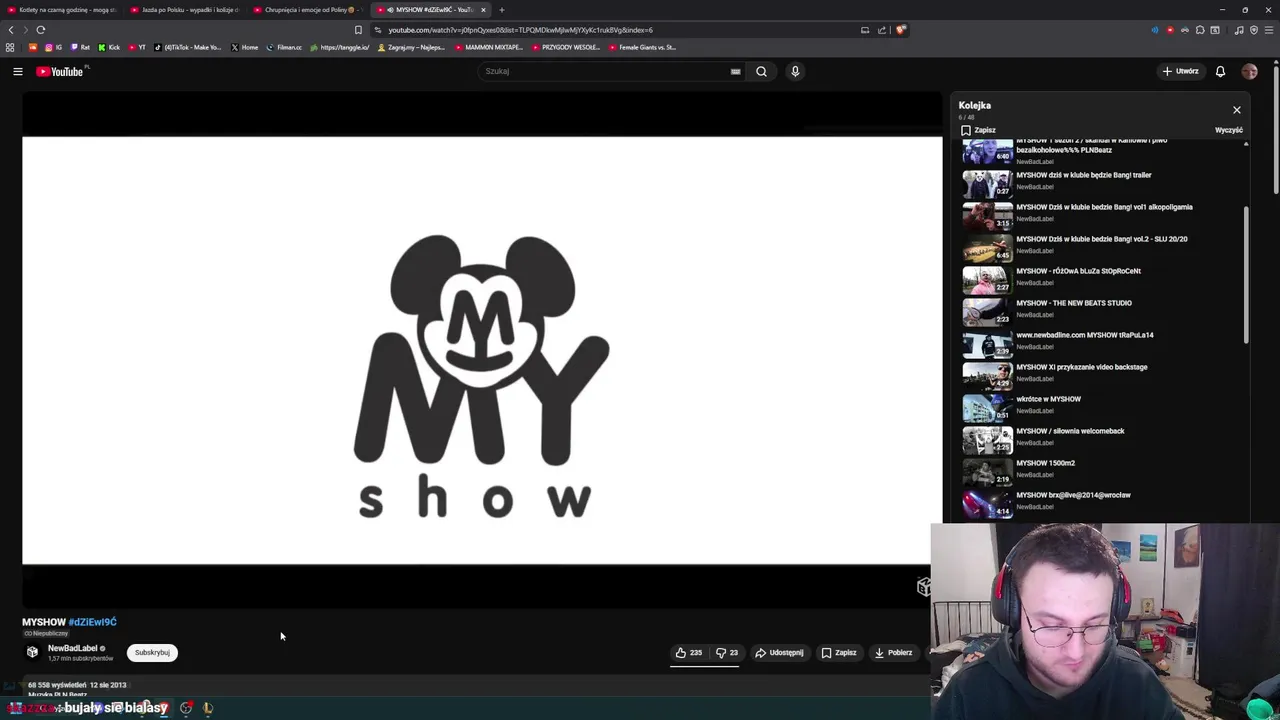Click the MYSHOW video player area

tap(482, 350)
